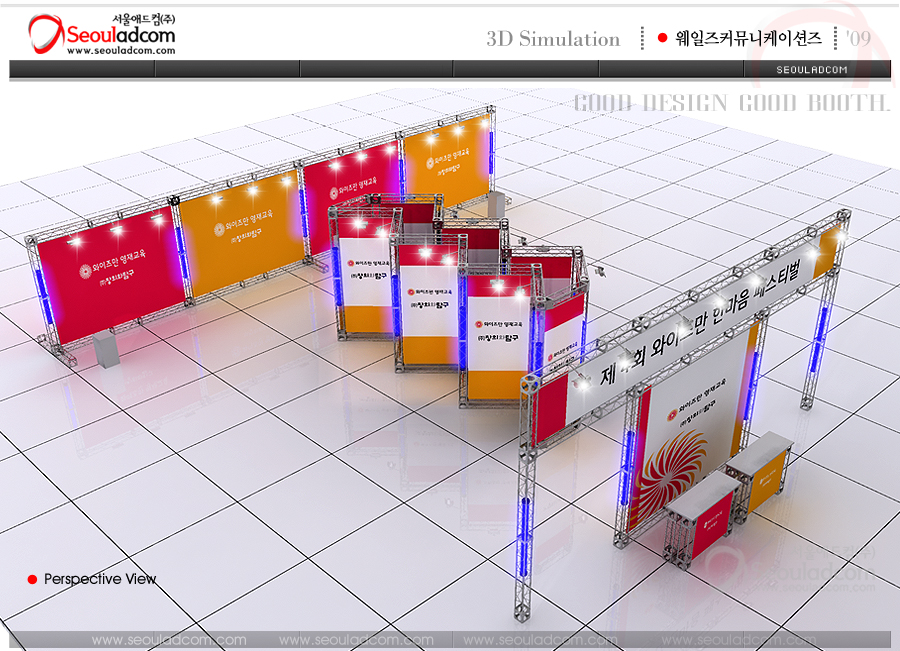
Task: Click the SEOULADCOM label in the dark bar
Action: [812, 69]
